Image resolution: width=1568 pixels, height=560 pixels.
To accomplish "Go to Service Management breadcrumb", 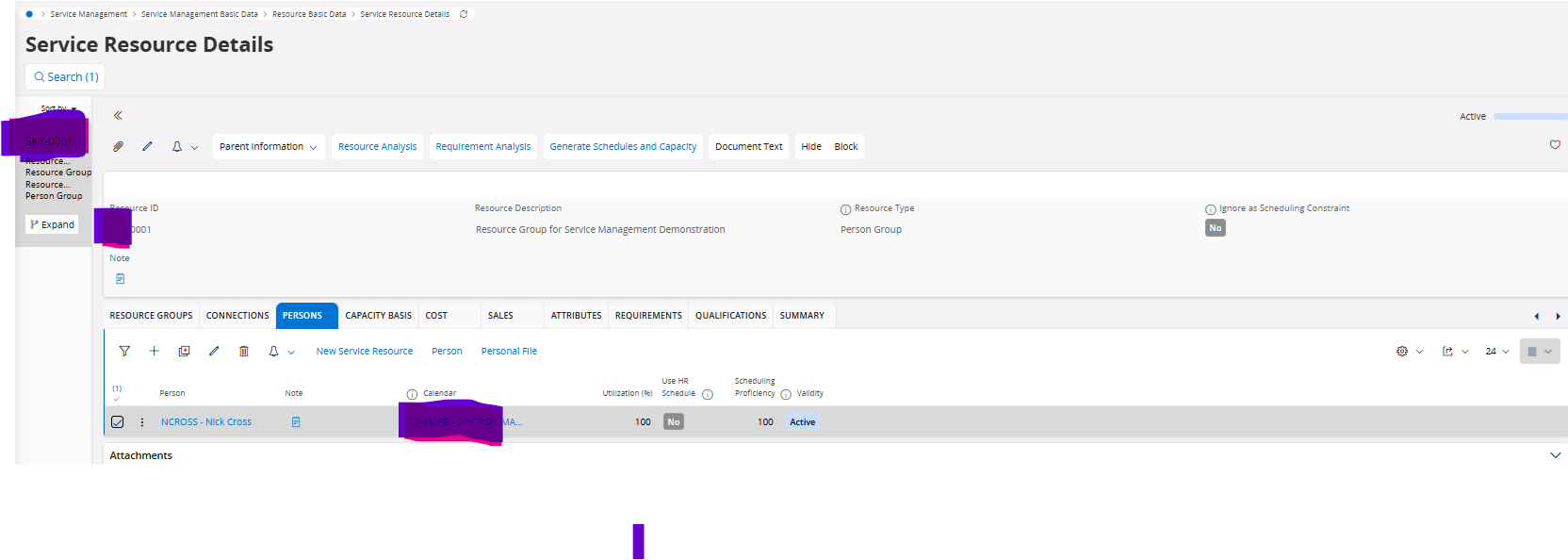I will pyautogui.click(x=89, y=14).
